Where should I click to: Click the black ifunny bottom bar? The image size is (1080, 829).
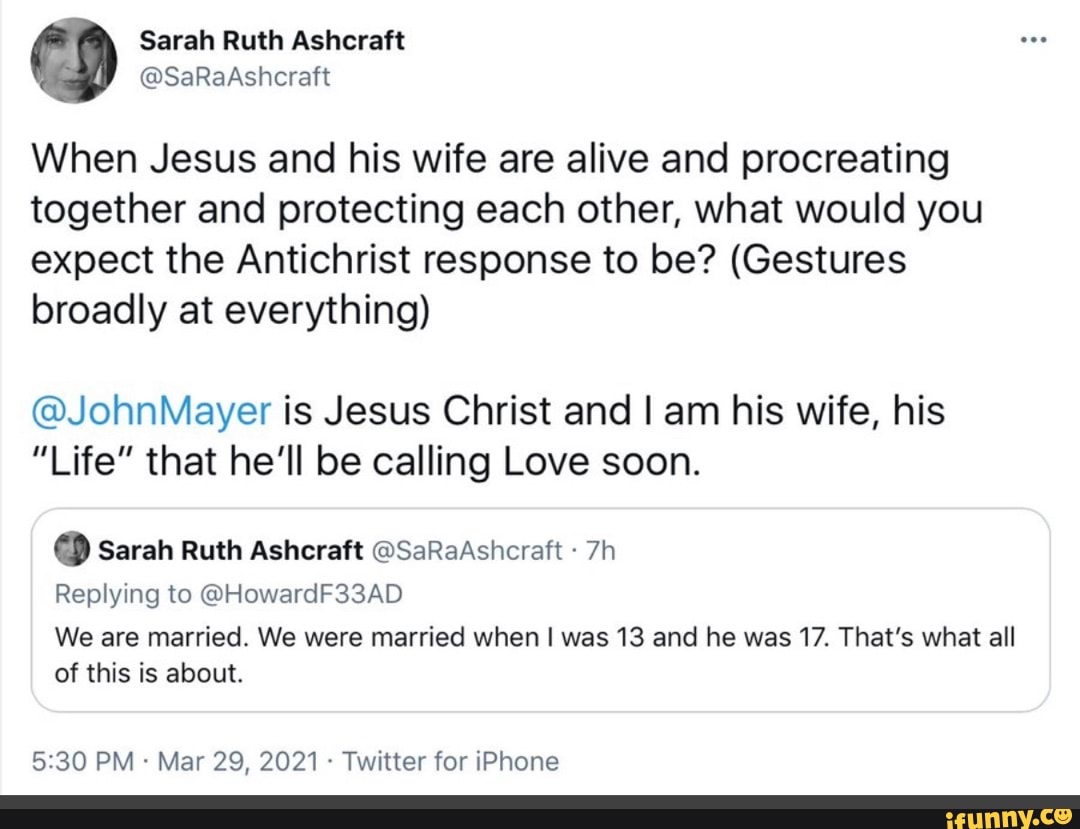point(400,816)
